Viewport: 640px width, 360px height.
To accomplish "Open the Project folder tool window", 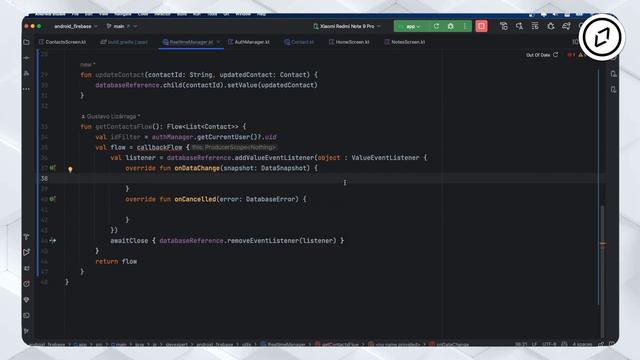I will (27, 42).
